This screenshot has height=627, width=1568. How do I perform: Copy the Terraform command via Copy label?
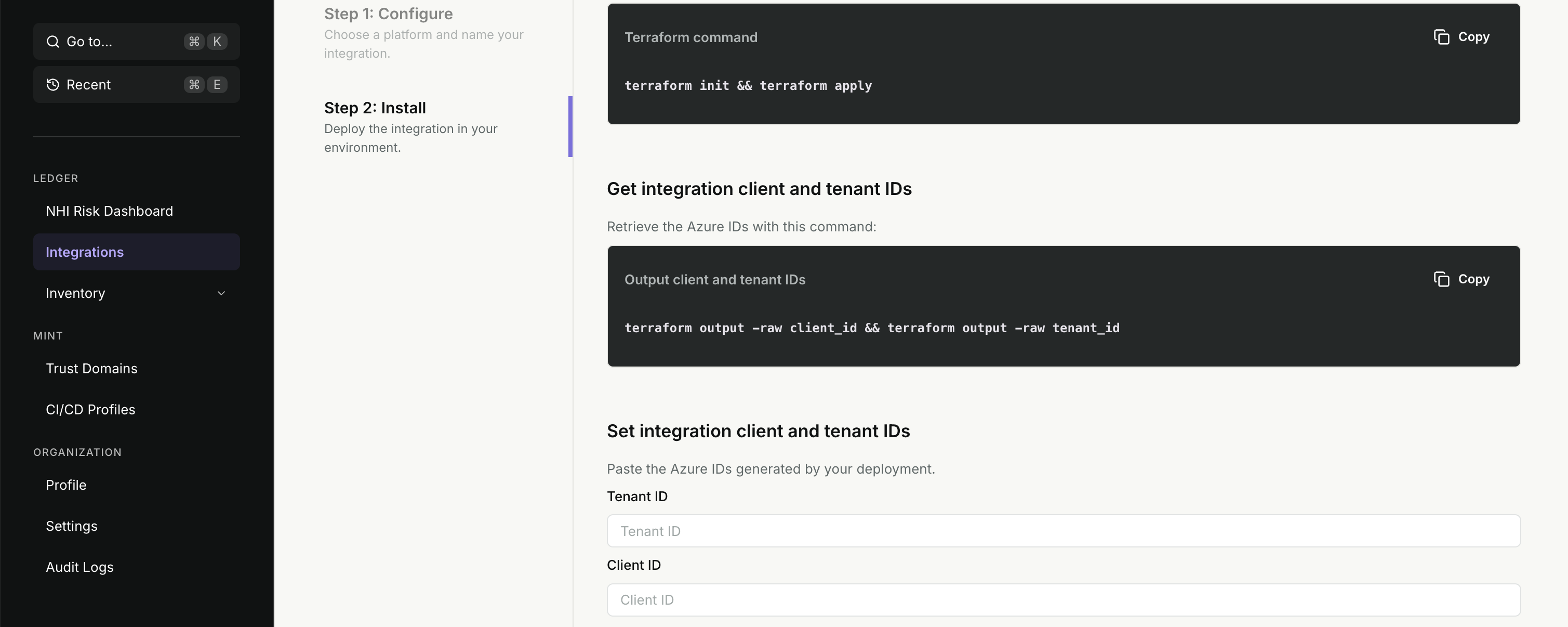point(1473,37)
